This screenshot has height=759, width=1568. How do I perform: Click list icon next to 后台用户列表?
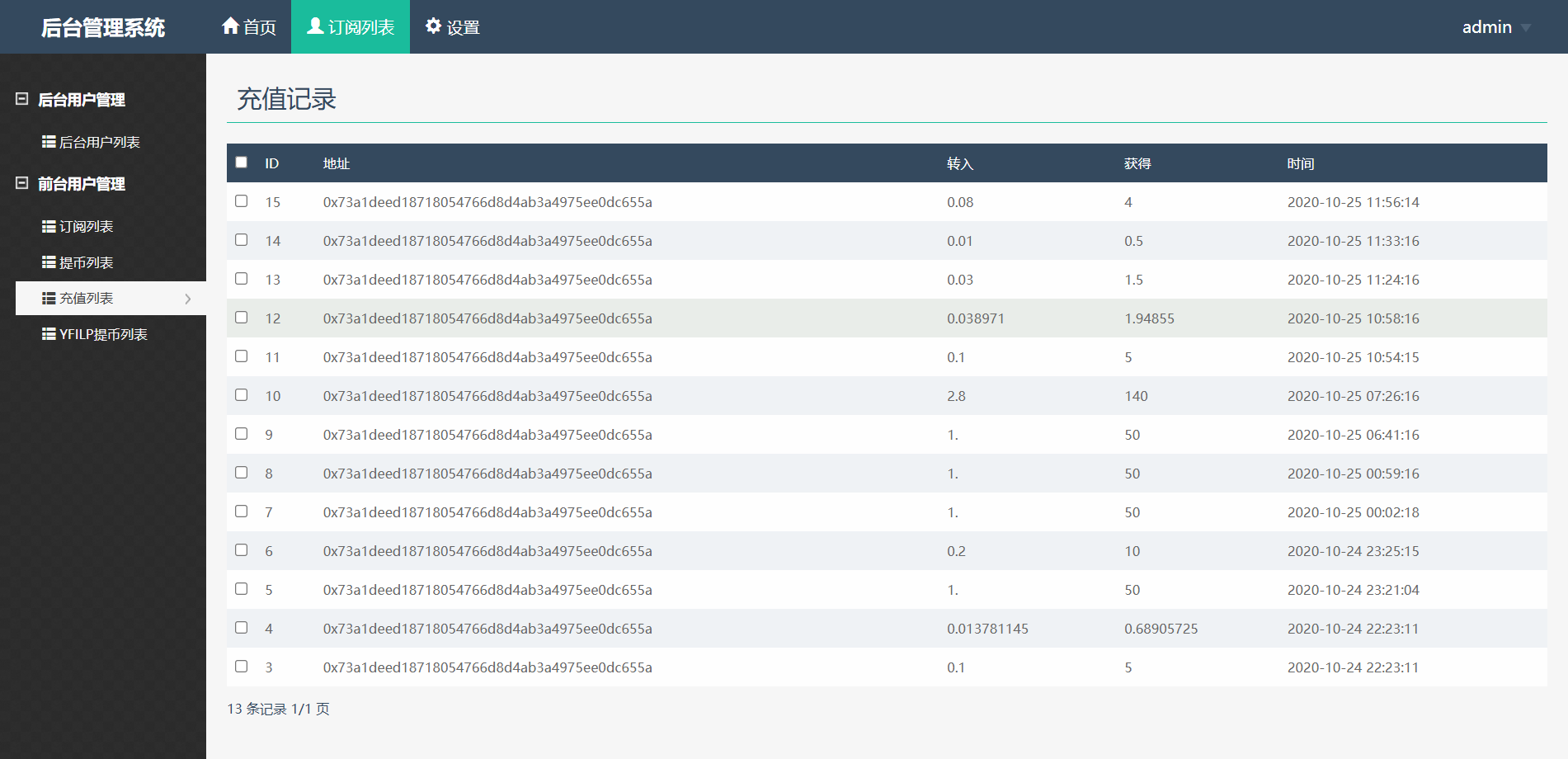pos(49,142)
